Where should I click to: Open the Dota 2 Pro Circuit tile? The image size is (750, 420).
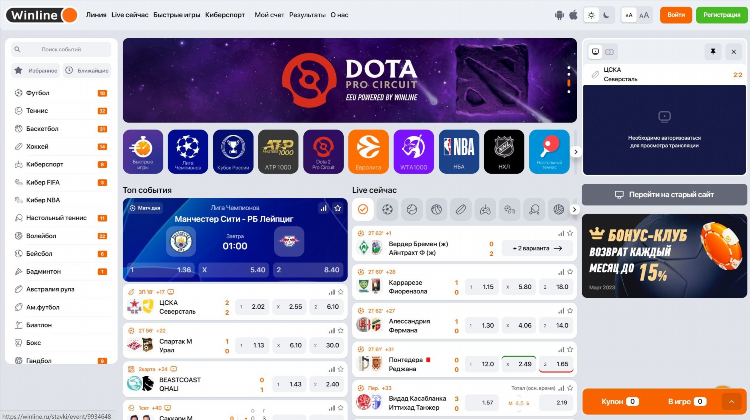323,152
